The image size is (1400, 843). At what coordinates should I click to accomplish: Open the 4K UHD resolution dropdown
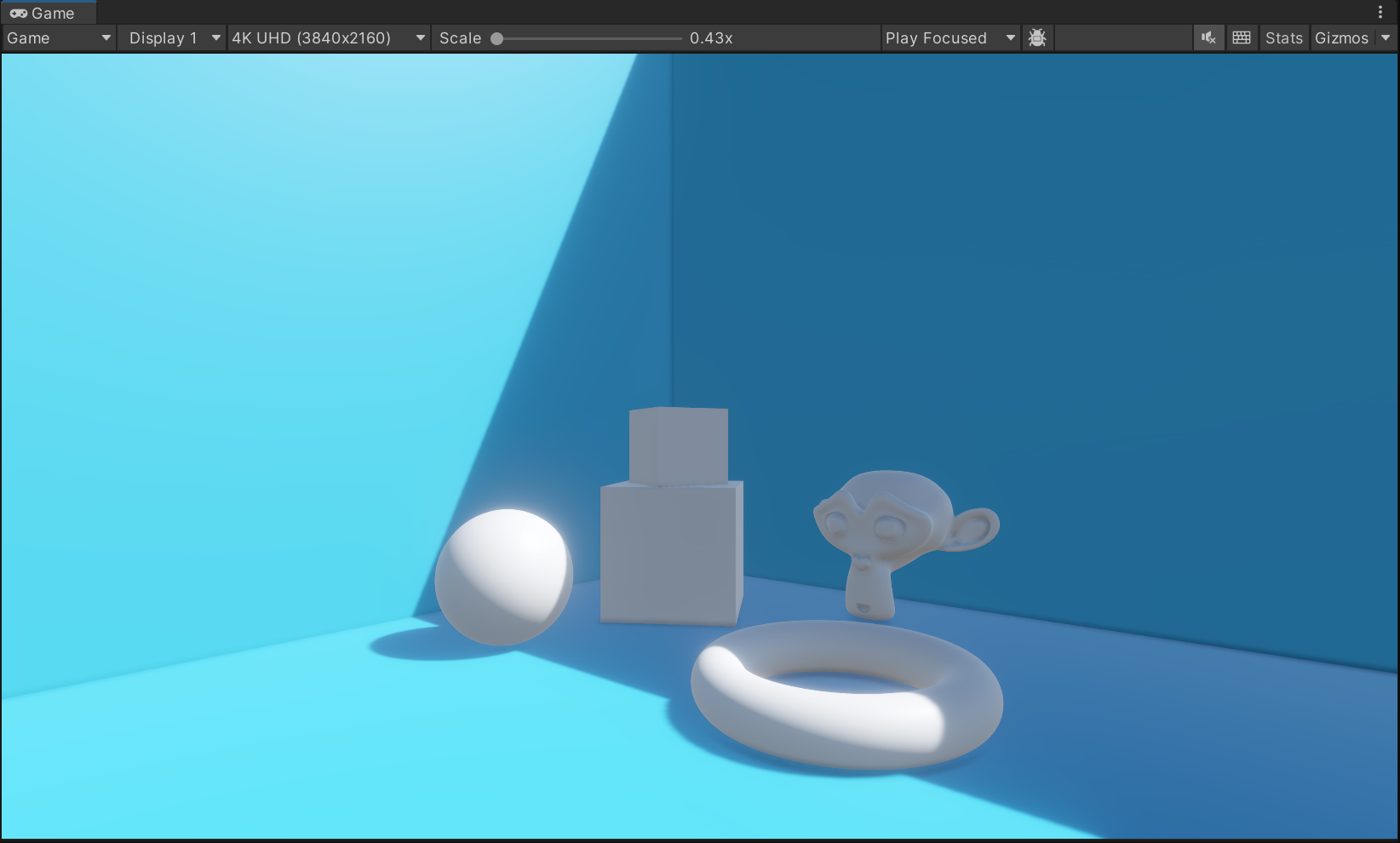(x=328, y=38)
